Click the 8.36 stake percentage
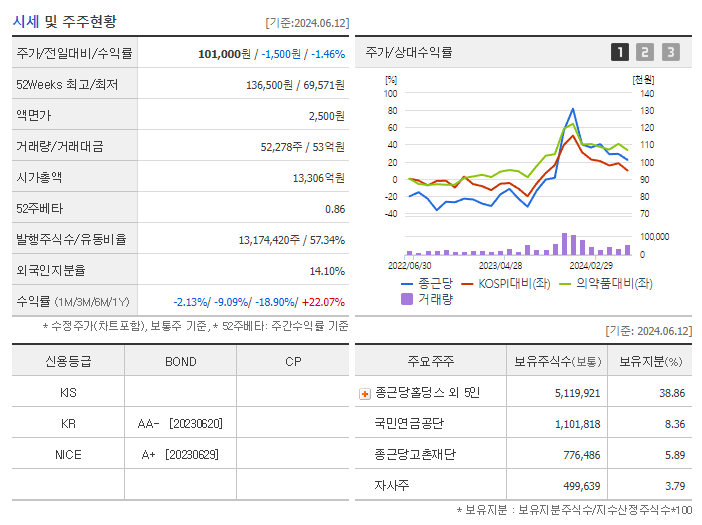Viewport: 702px width, 525px height. coord(675,424)
